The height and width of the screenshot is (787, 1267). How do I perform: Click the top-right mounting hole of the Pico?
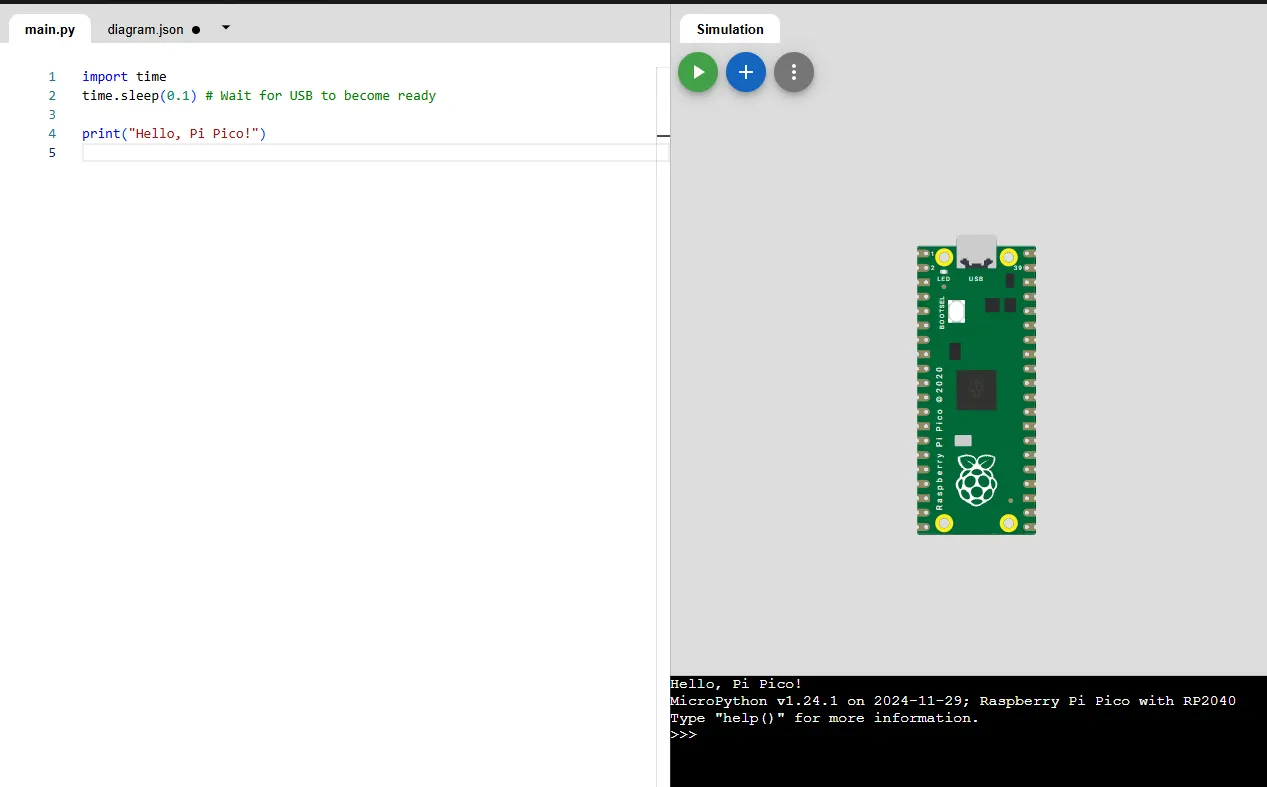pos(1009,257)
